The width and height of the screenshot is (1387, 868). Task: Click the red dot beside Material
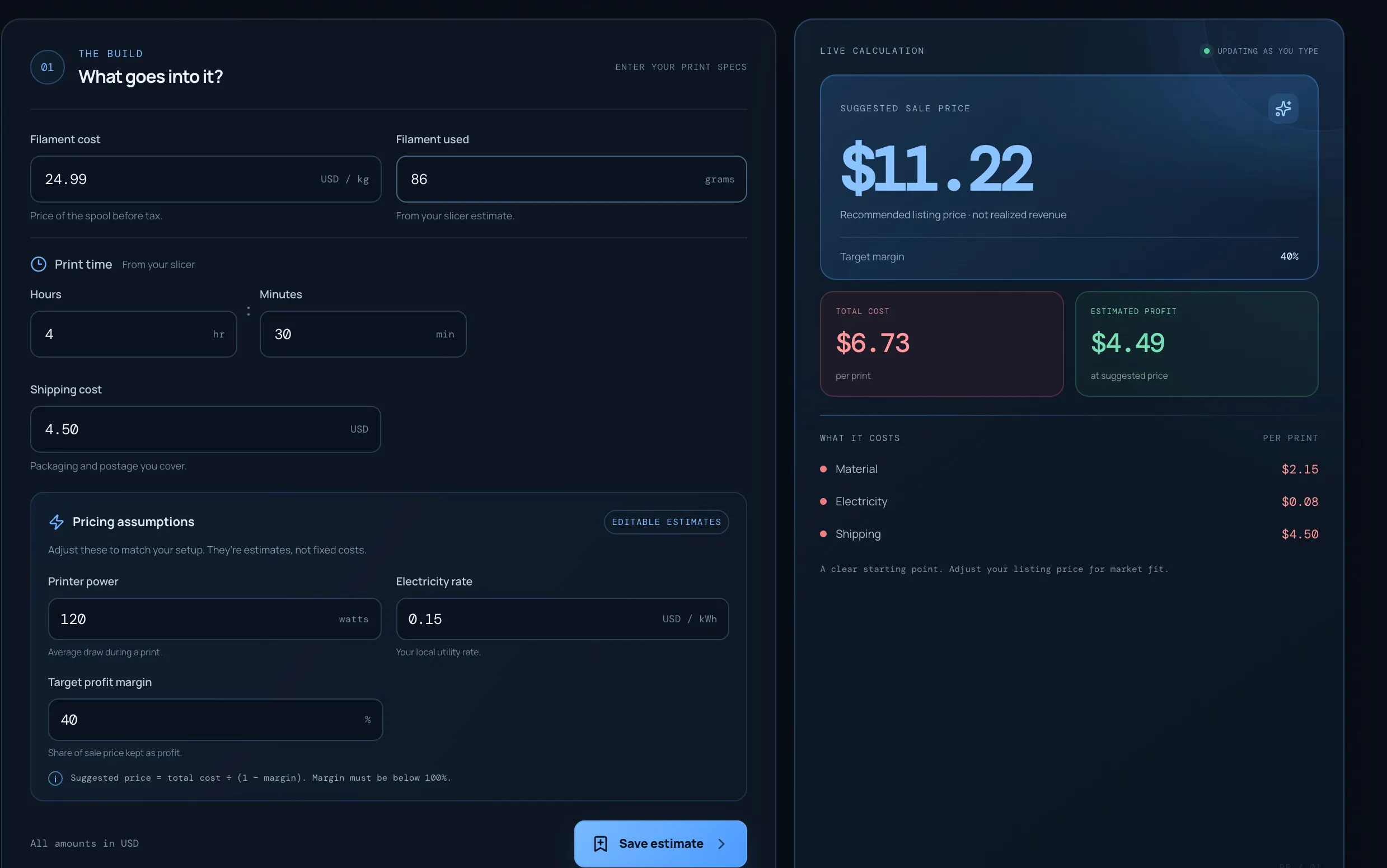point(823,469)
